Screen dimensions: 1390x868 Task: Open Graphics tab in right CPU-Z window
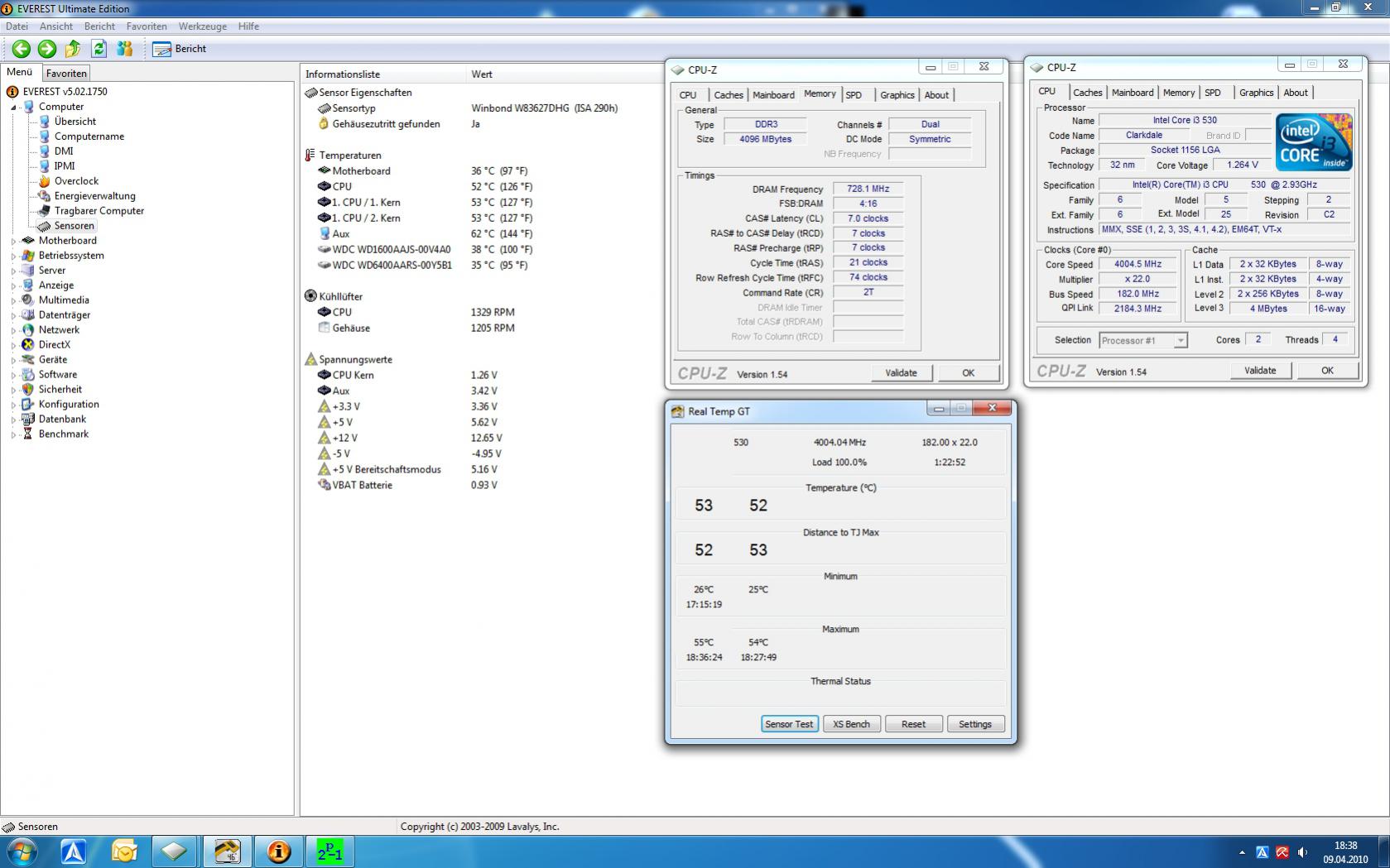tap(1256, 93)
